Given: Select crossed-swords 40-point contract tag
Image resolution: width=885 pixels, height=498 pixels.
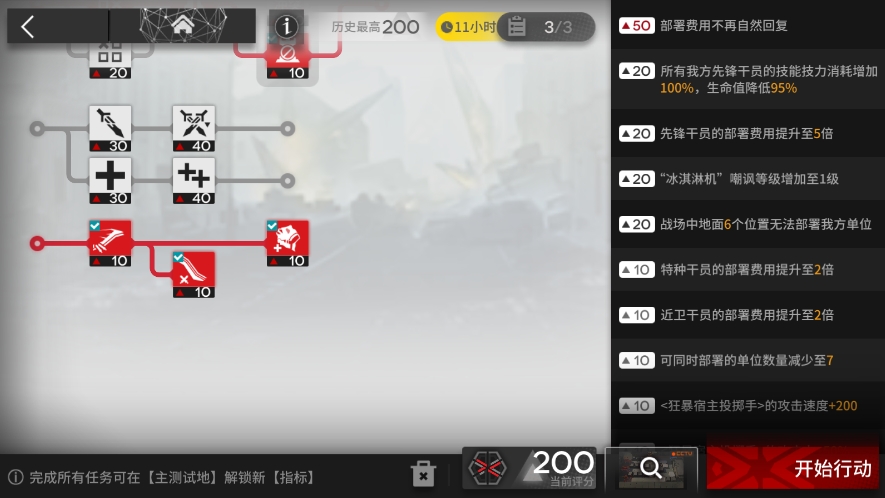Looking at the screenshot, I should (194, 129).
